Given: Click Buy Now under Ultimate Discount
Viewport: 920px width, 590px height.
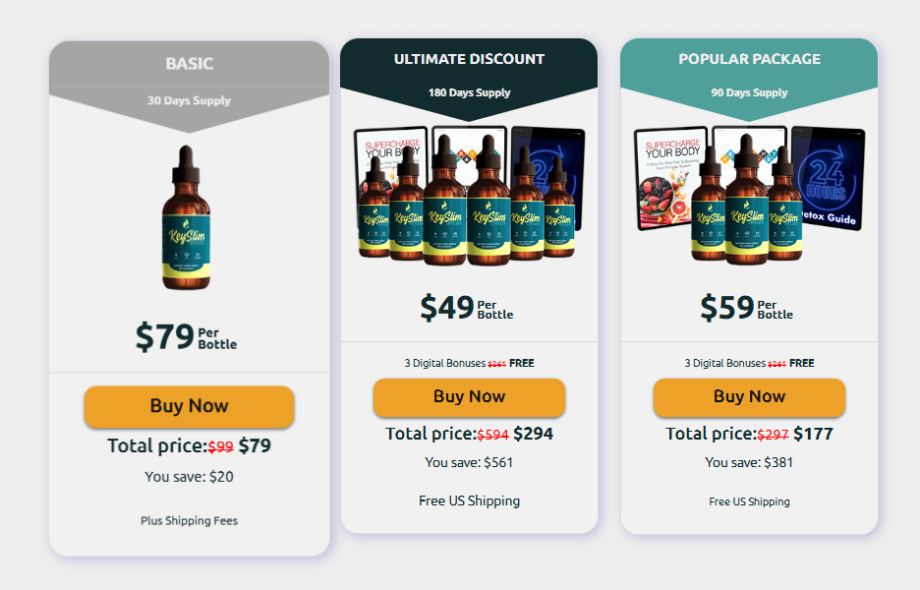Looking at the screenshot, I should pyautogui.click(x=469, y=397).
